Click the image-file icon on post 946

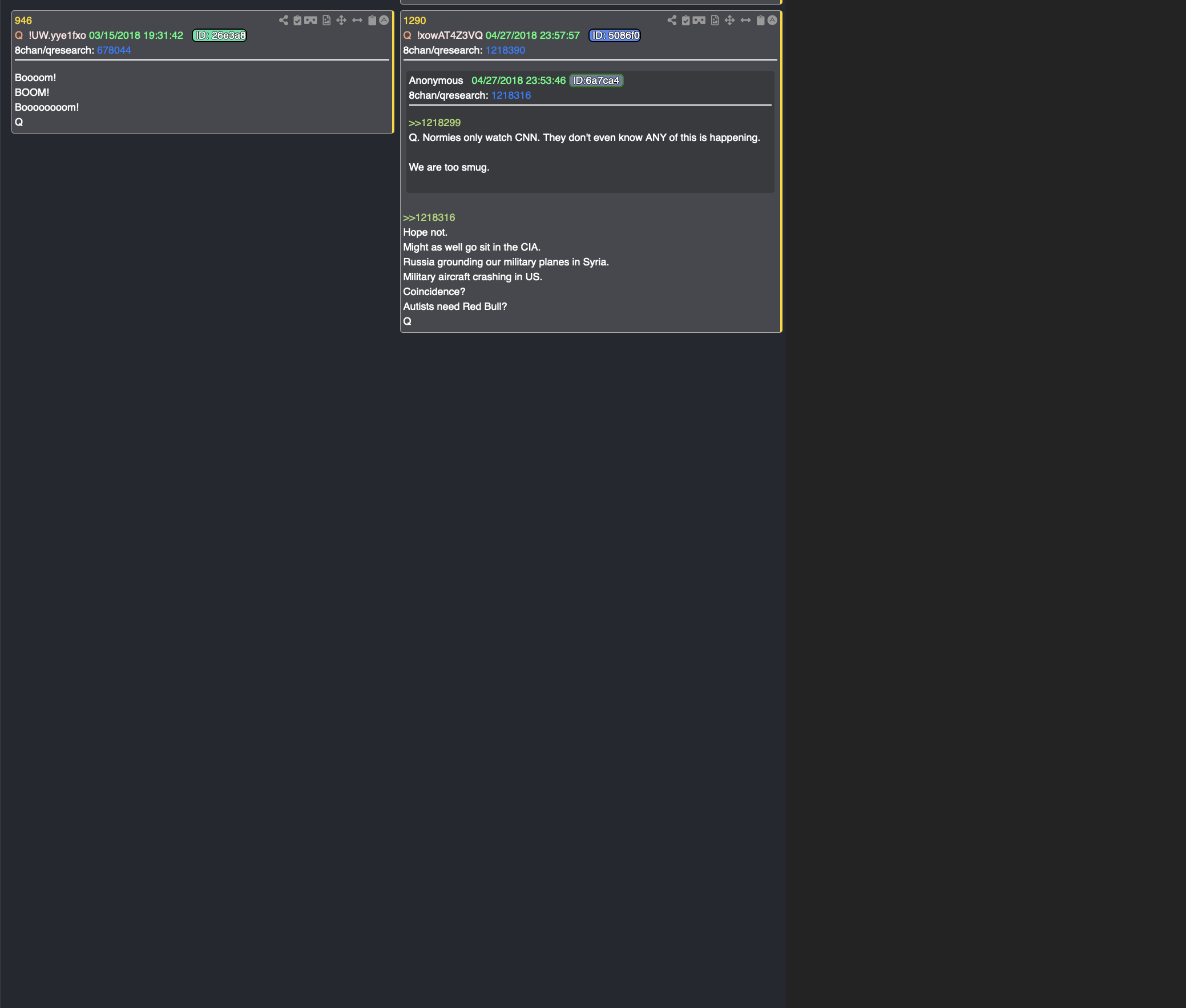pyautogui.click(x=326, y=21)
